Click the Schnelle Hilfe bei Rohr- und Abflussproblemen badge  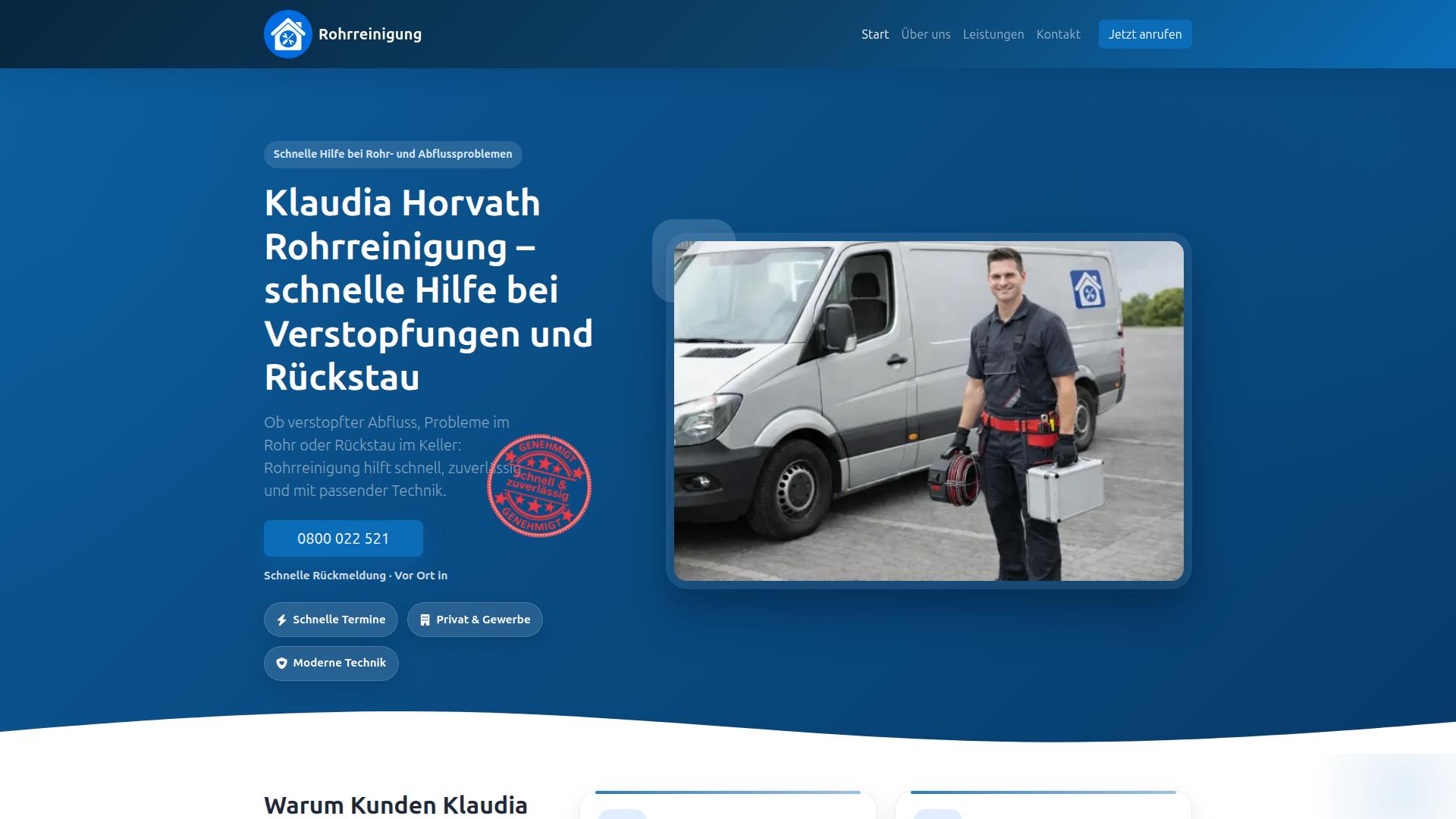coord(393,154)
